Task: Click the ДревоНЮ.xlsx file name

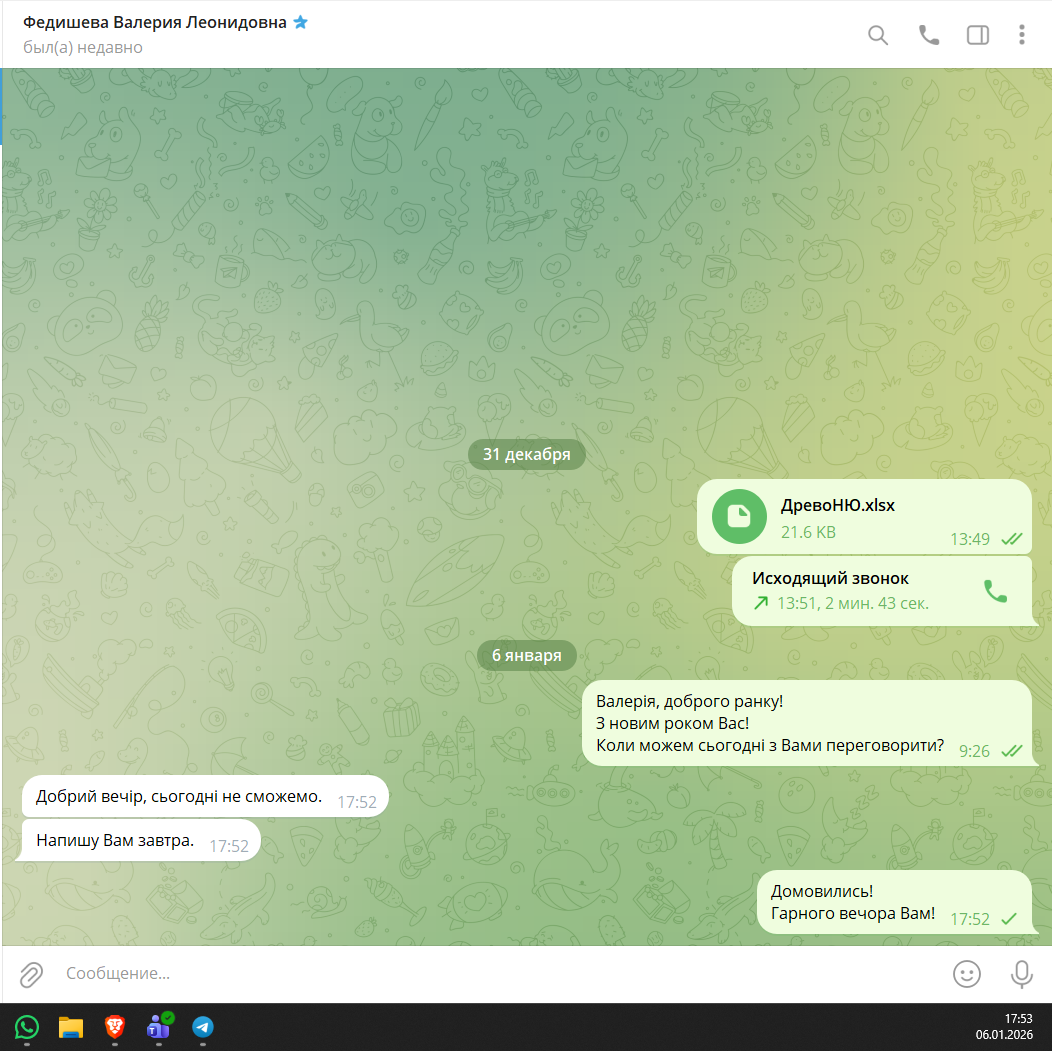Action: [837, 505]
